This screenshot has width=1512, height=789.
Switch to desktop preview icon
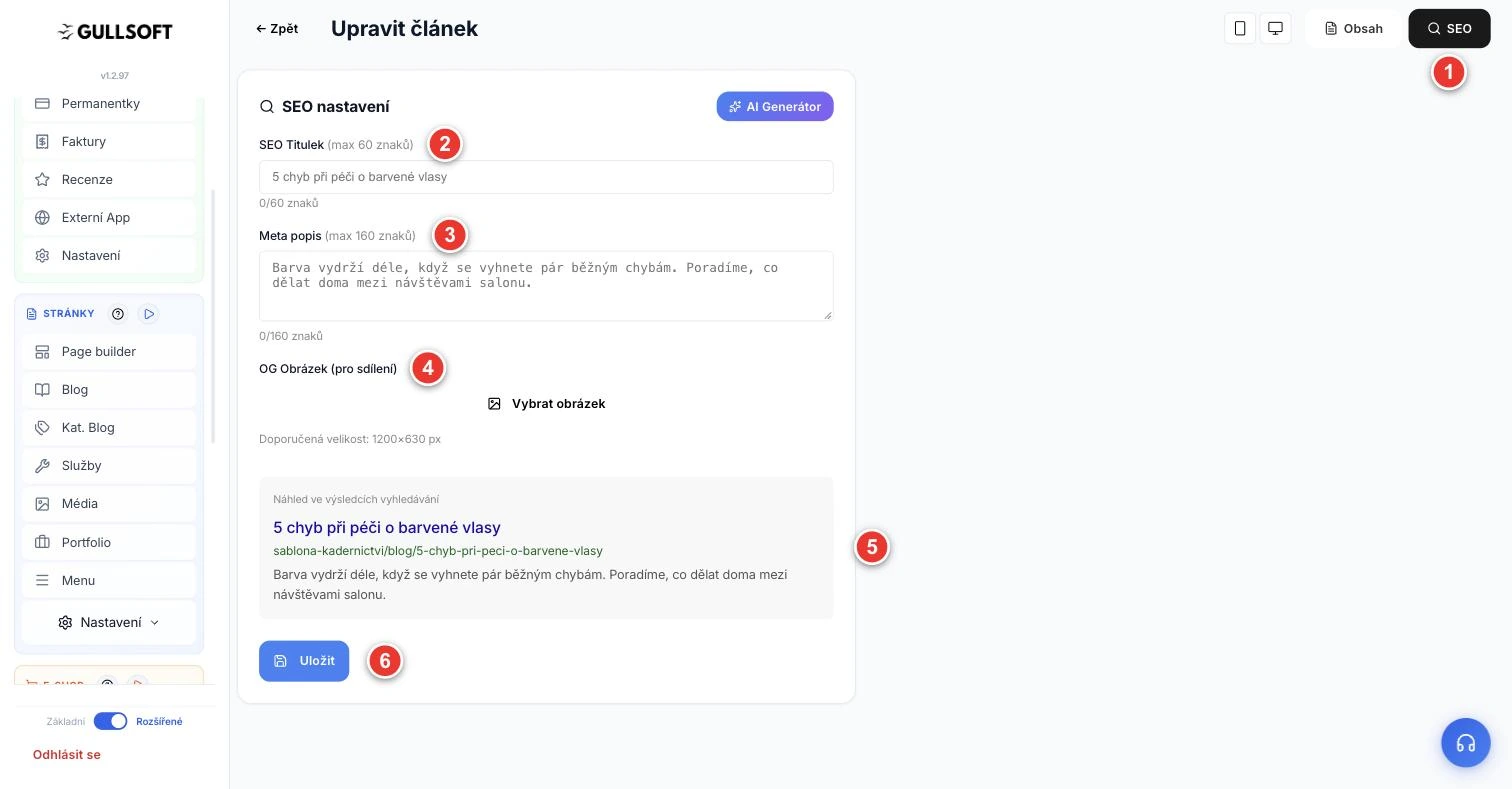[1275, 28]
